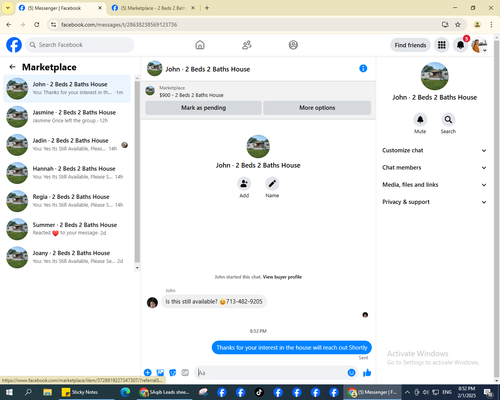Open Chrome tab search dropdown
The height and width of the screenshot is (400, 500).
click(8, 8)
